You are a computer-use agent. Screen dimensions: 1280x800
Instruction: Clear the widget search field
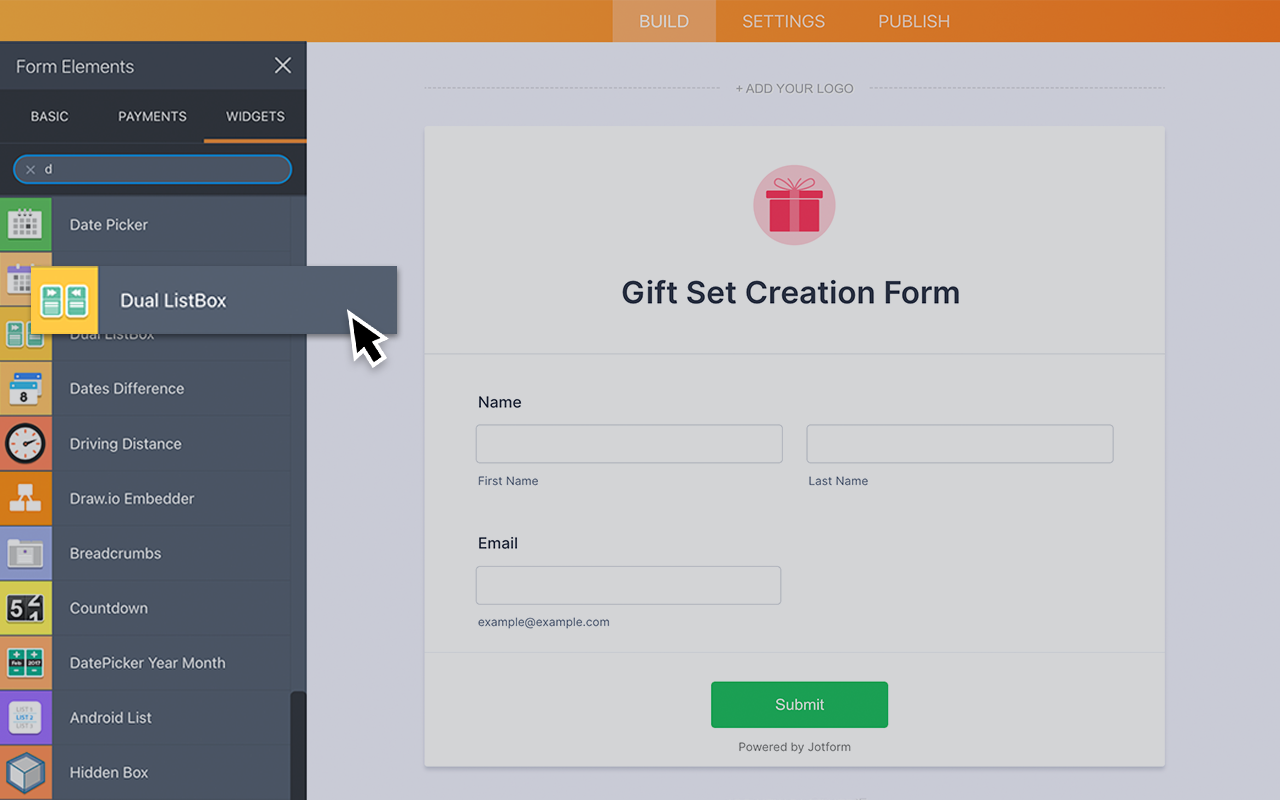point(30,170)
